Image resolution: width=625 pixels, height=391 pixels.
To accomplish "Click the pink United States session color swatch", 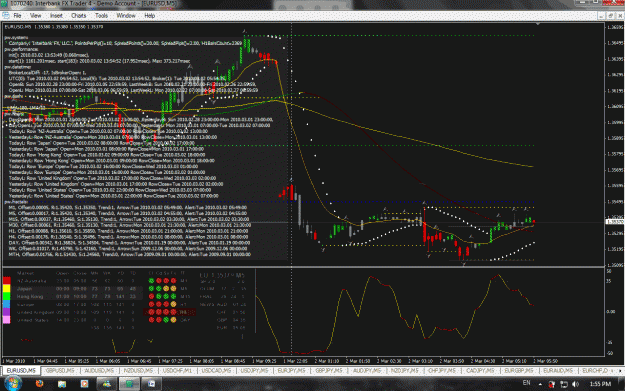I will coord(7,320).
